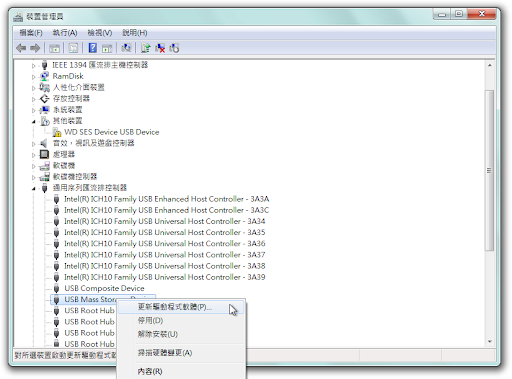Collapse the other devices node

tap(33, 122)
